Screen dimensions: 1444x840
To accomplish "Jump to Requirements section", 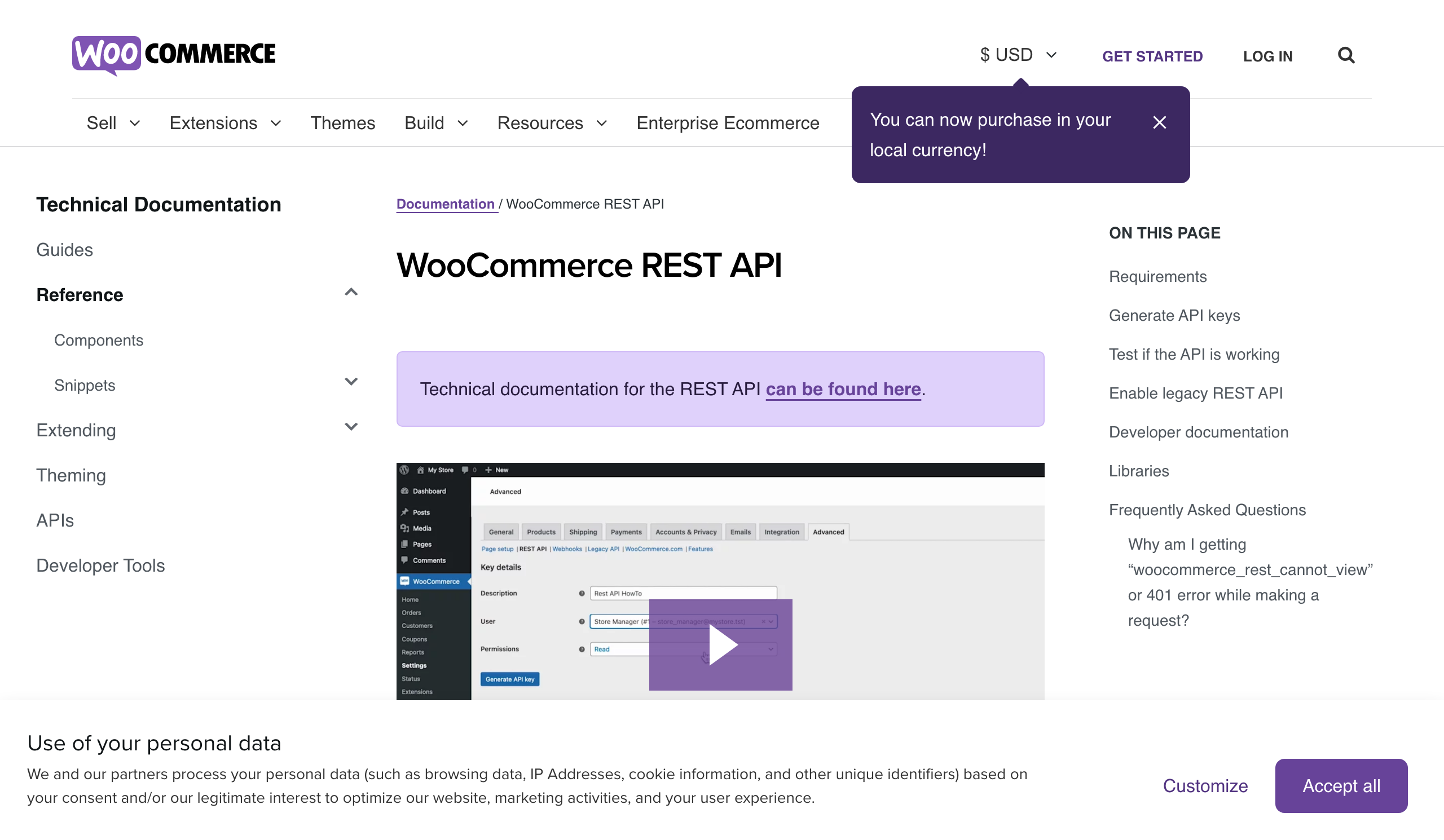I will click(1157, 277).
